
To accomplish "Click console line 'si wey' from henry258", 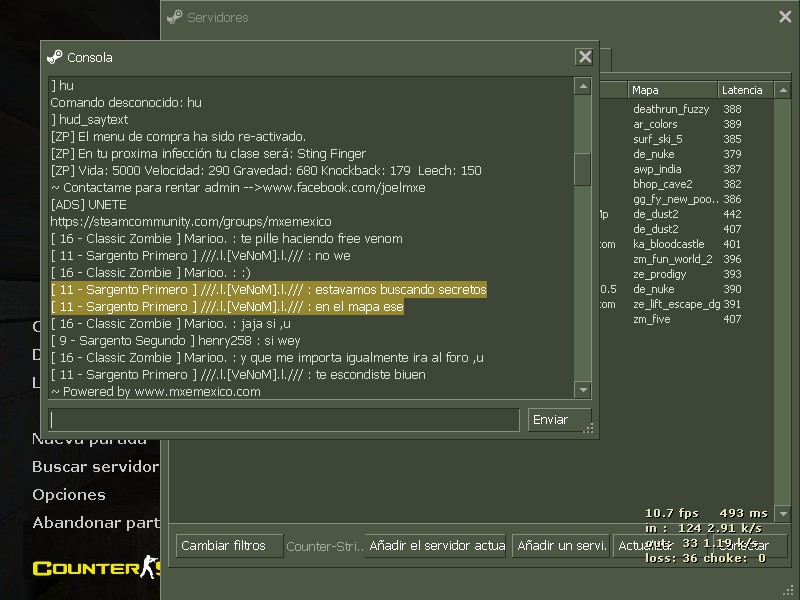I will pos(176,341).
